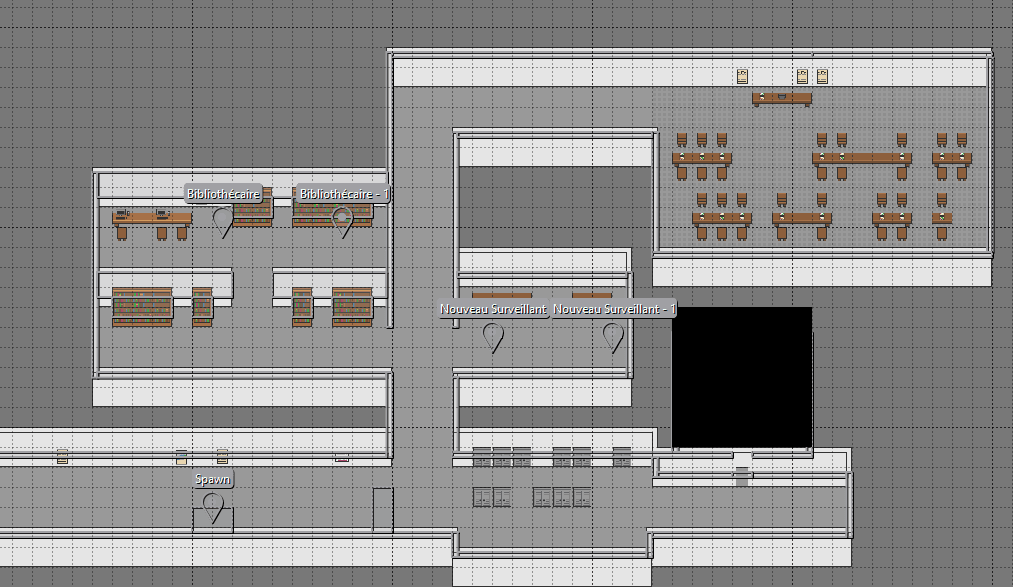Select the Nouveau Surveillant - 1 marker pin

click(613, 337)
